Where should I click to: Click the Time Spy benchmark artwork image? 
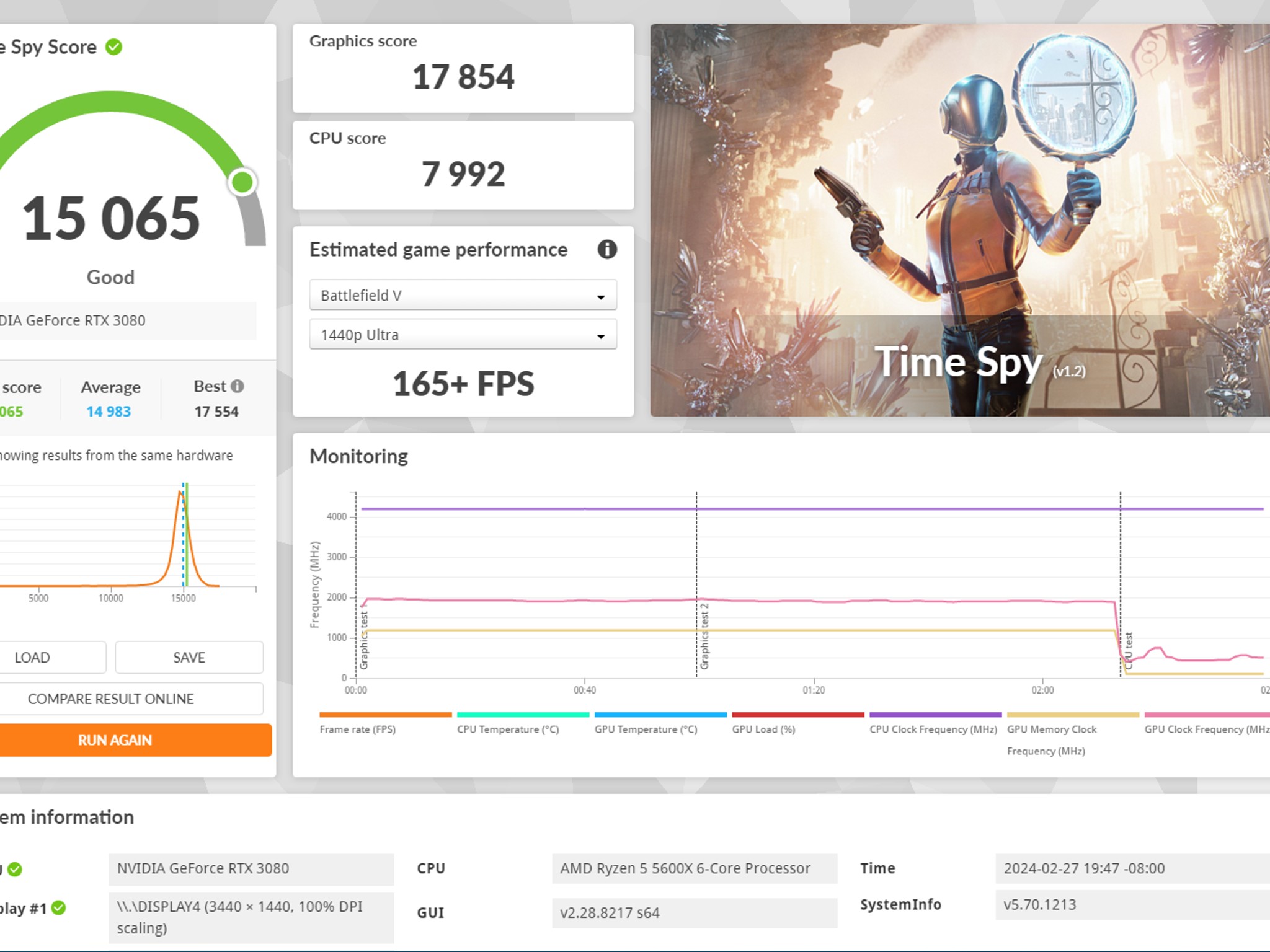(960, 220)
